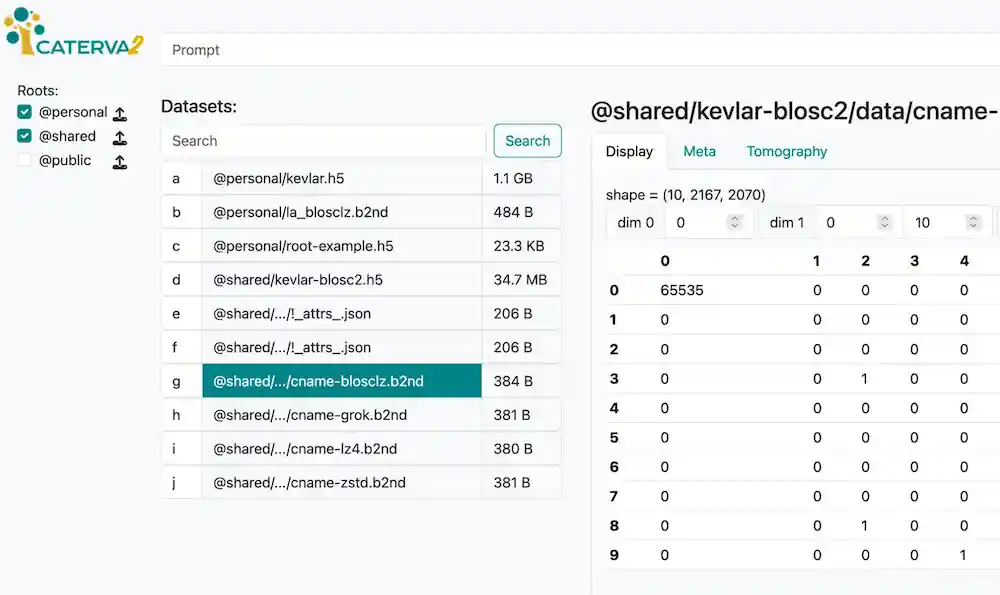Click inside the Prompt input field
Viewport: 1000px width, 595px height.
click(x=400, y=49)
